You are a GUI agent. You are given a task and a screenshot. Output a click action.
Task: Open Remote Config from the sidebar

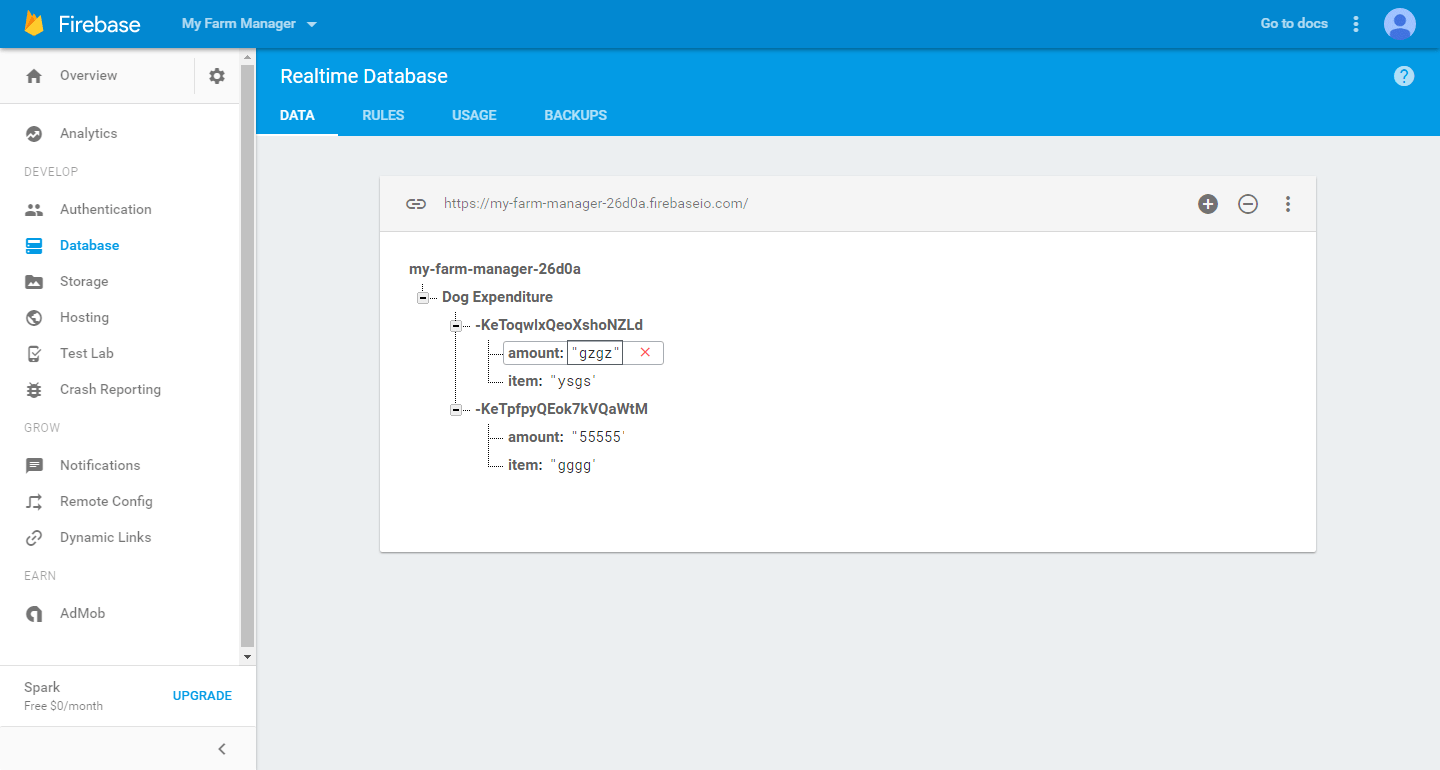(106, 502)
